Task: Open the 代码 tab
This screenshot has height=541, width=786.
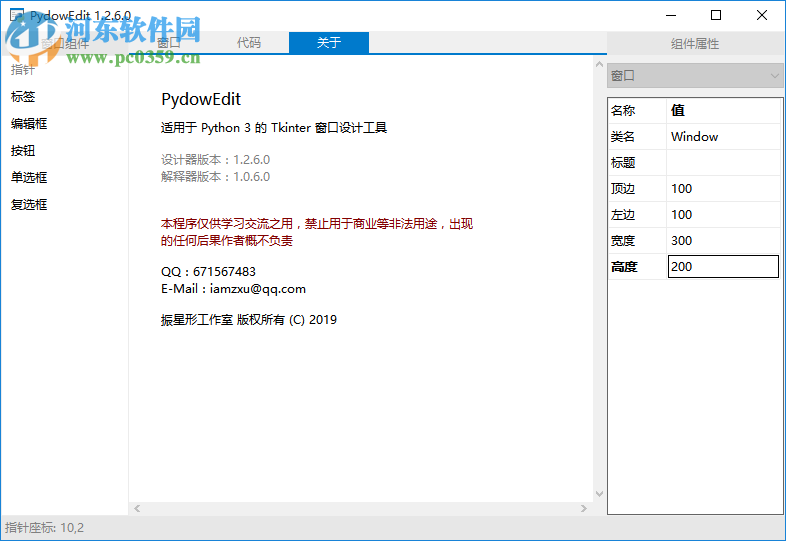Action: (249, 43)
